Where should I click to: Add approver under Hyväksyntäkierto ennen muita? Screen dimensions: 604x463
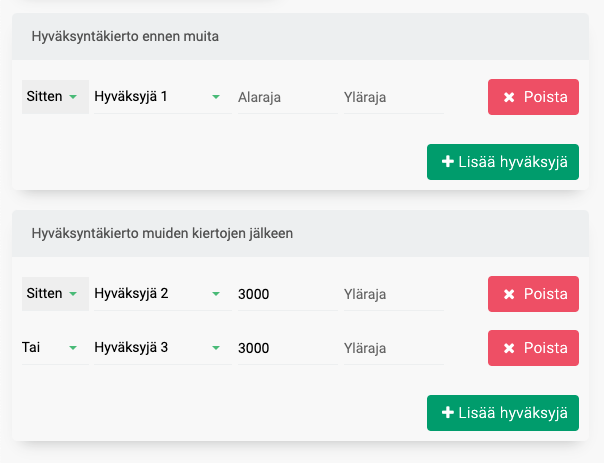(503, 162)
